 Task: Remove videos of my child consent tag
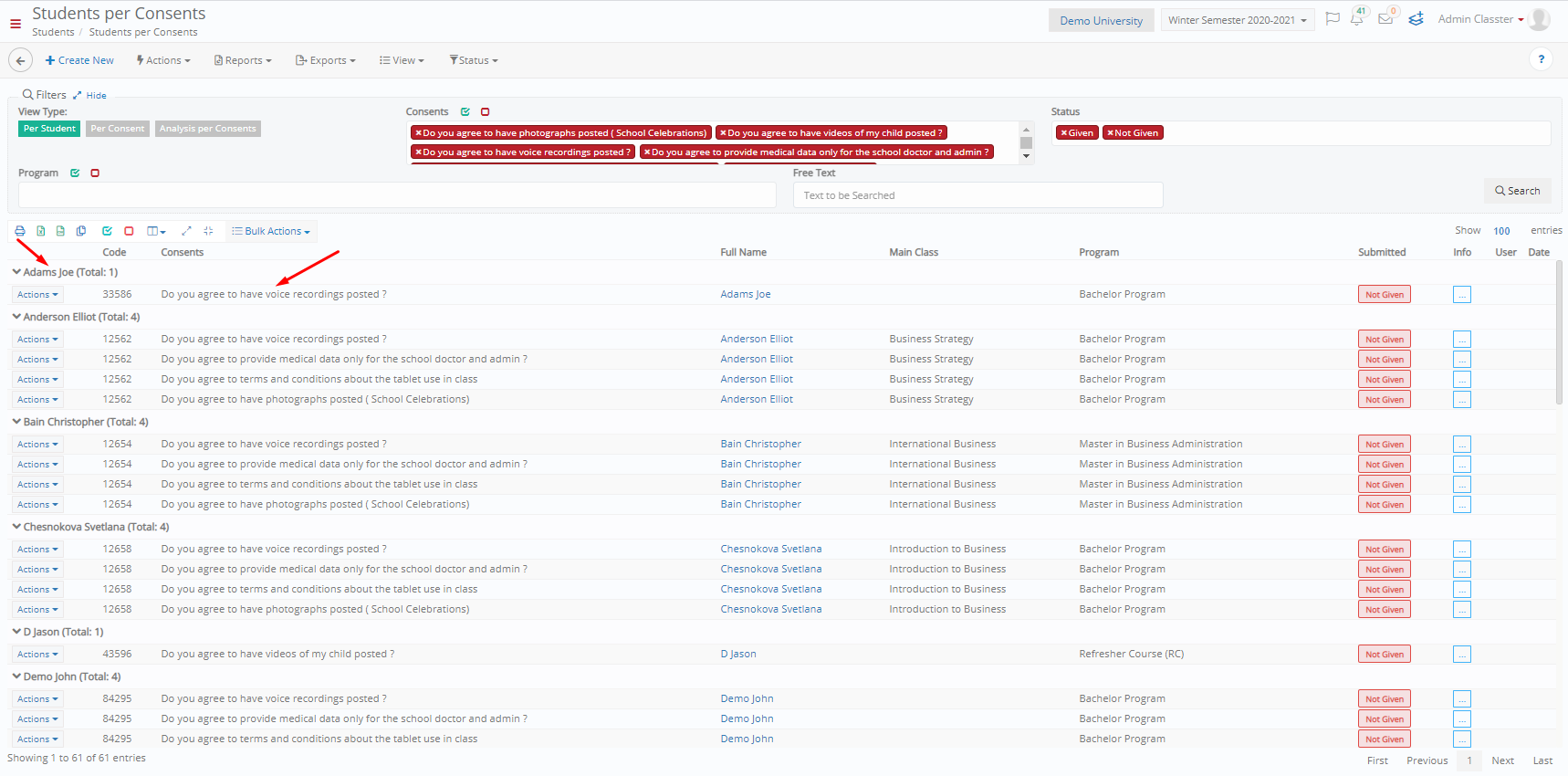pos(723,133)
